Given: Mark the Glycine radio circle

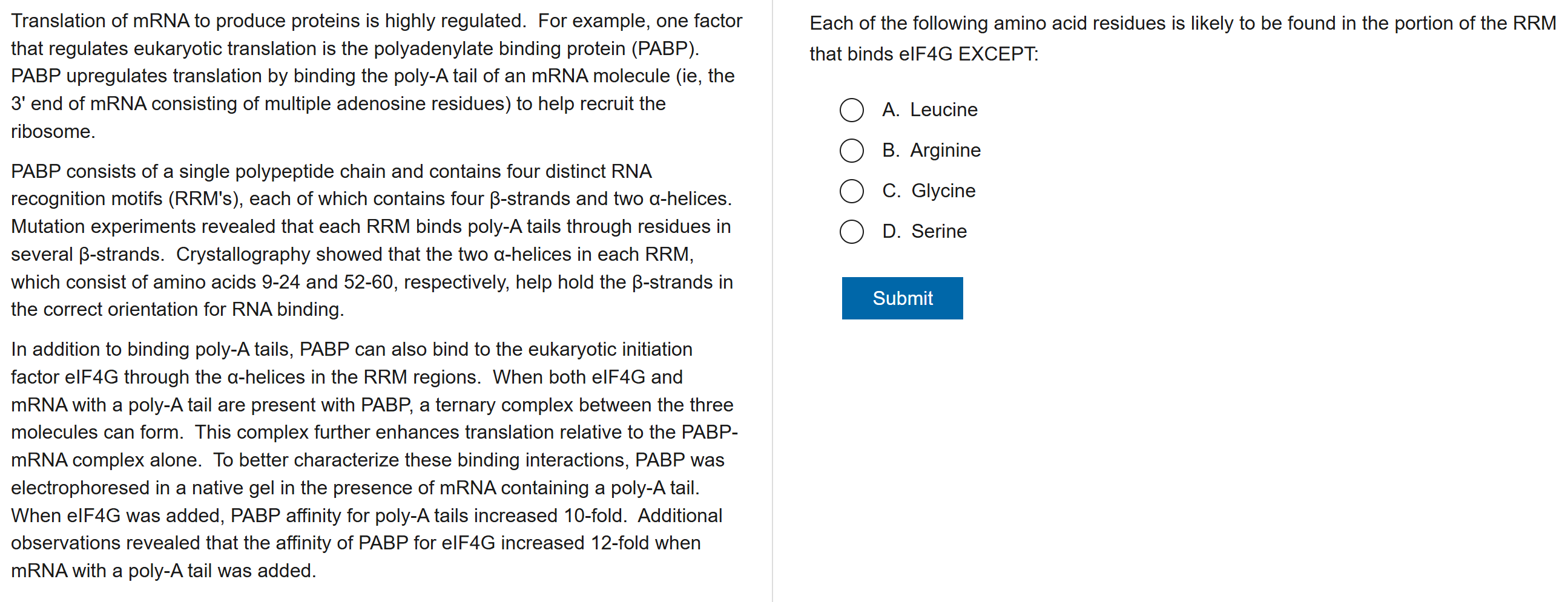Looking at the screenshot, I should pyautogui.click(x=851, y=191).
